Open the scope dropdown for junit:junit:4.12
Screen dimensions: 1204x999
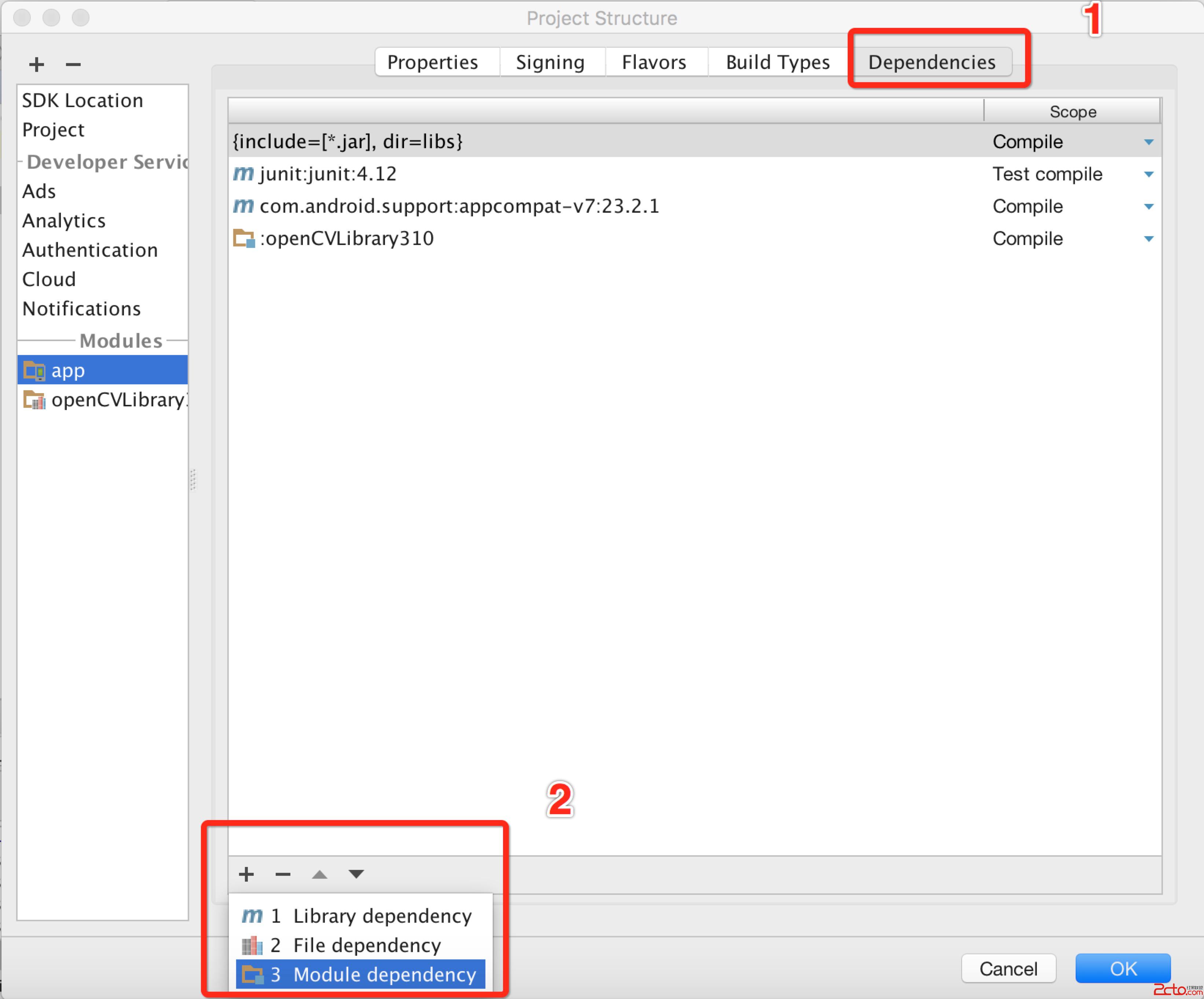click(1148, 174)
